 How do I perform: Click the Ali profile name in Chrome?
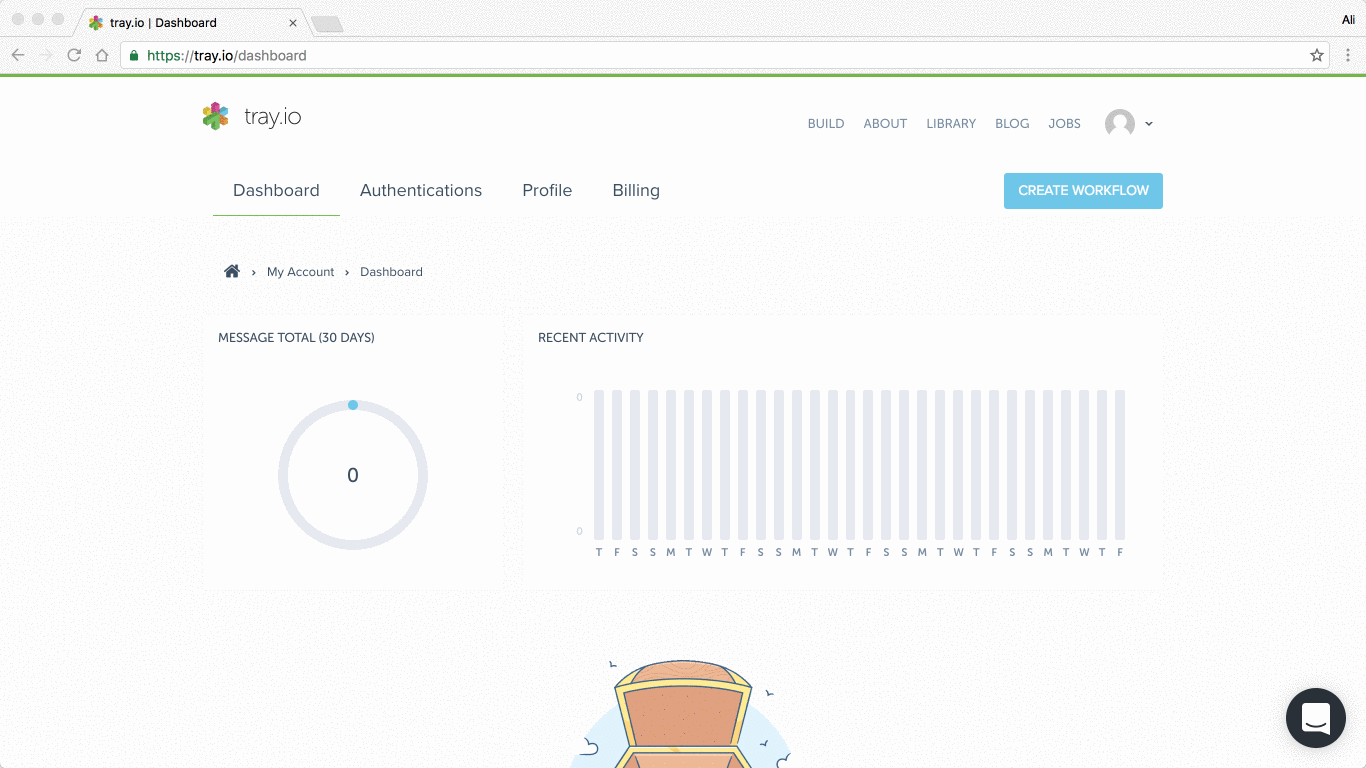point(1348,20)
